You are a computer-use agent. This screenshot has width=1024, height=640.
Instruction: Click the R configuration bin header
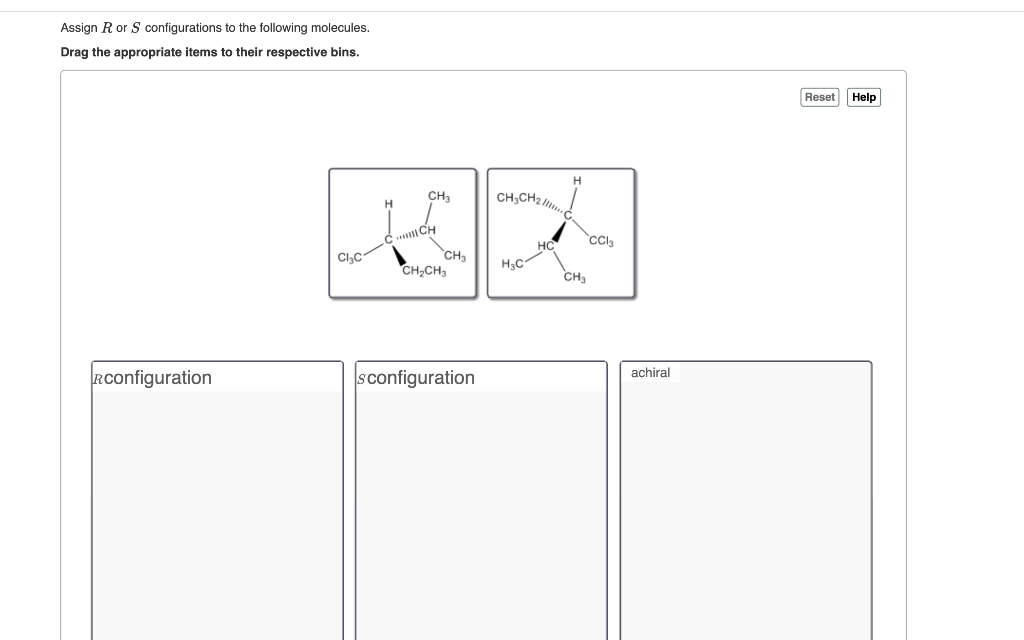(152, 378)
